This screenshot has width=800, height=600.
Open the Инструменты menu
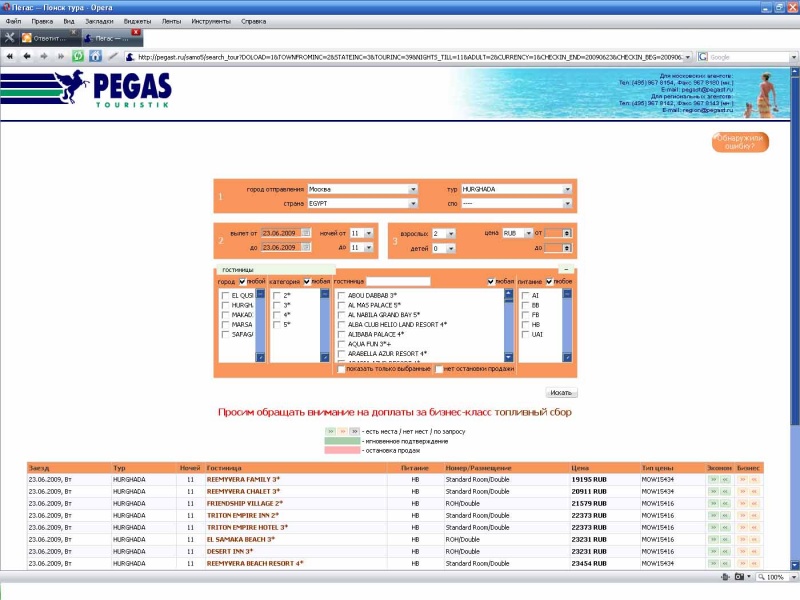[211, 20]
